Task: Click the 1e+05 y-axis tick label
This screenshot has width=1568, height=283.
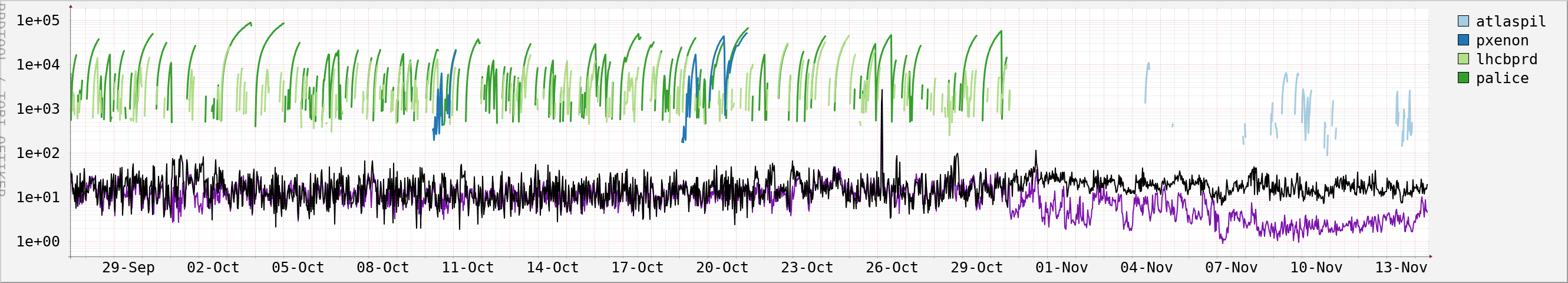Action: point(38,21)
